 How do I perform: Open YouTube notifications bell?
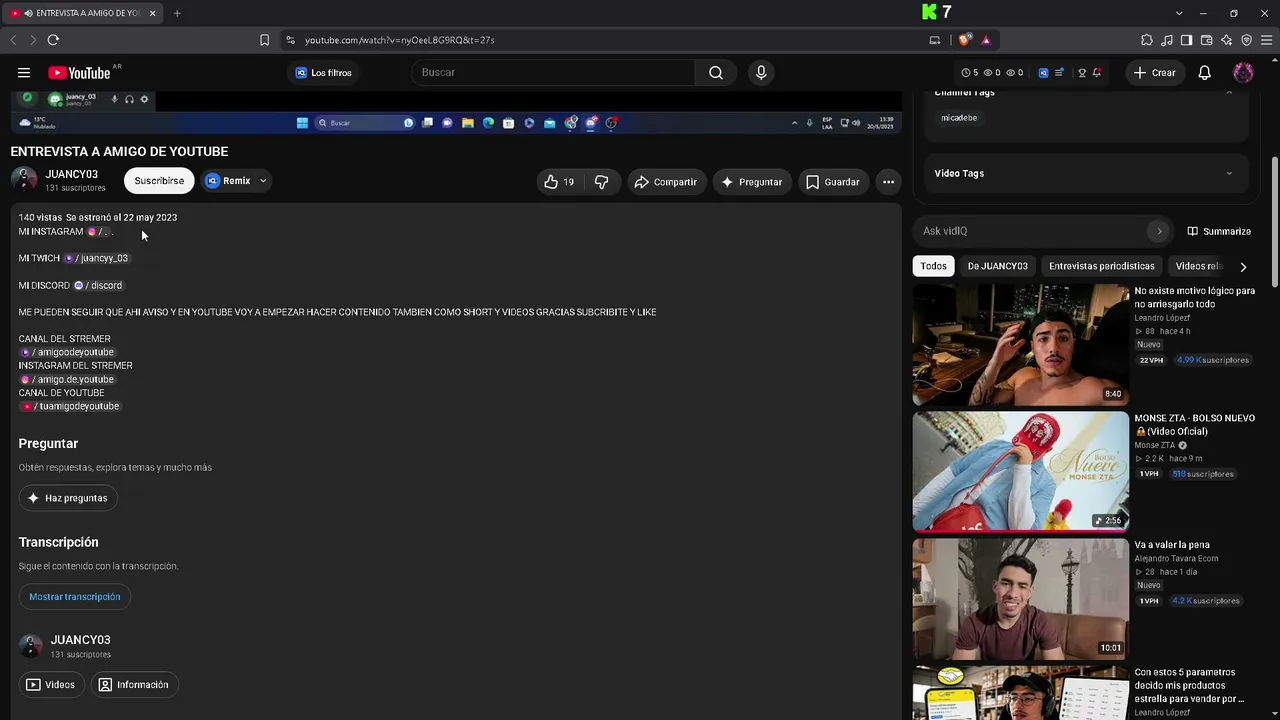(x=1205, y=72)
